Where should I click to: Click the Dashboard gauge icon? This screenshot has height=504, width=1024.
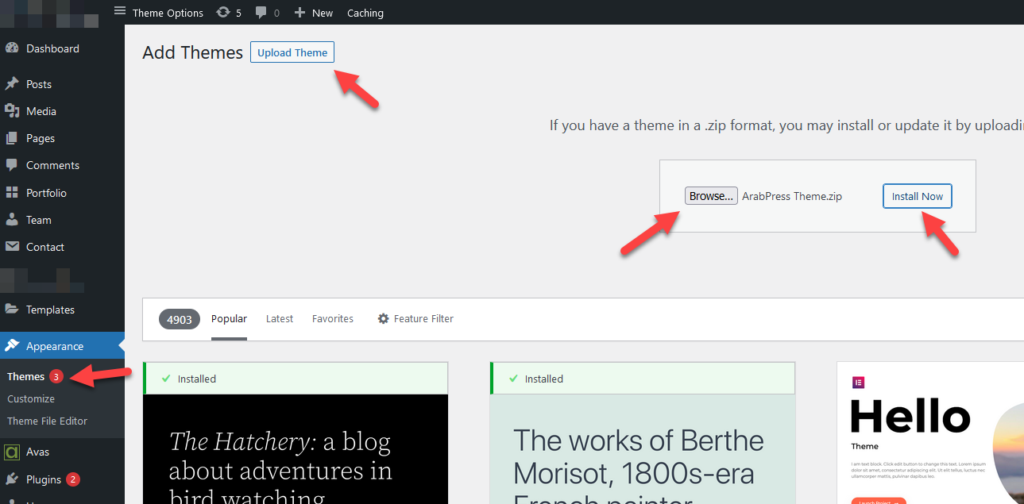12,49
